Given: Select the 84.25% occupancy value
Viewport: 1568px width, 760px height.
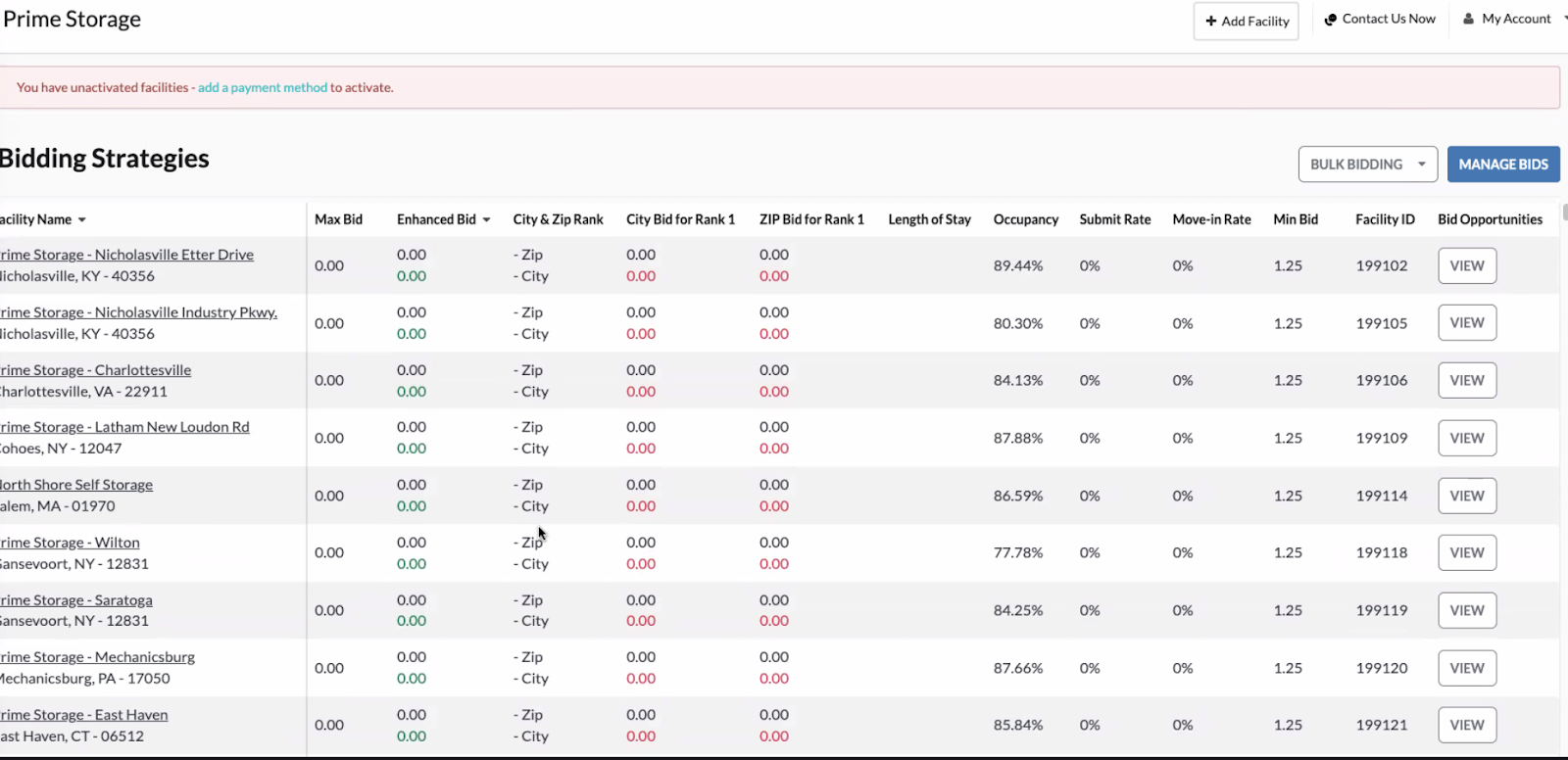Looking at the screenshot, I should click(1018, 610).
